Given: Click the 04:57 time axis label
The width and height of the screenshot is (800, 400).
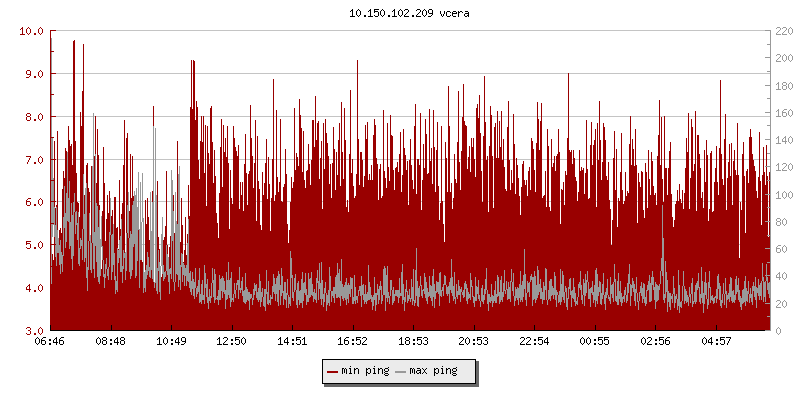Looking at the screenshot, I should pos(716,341).
